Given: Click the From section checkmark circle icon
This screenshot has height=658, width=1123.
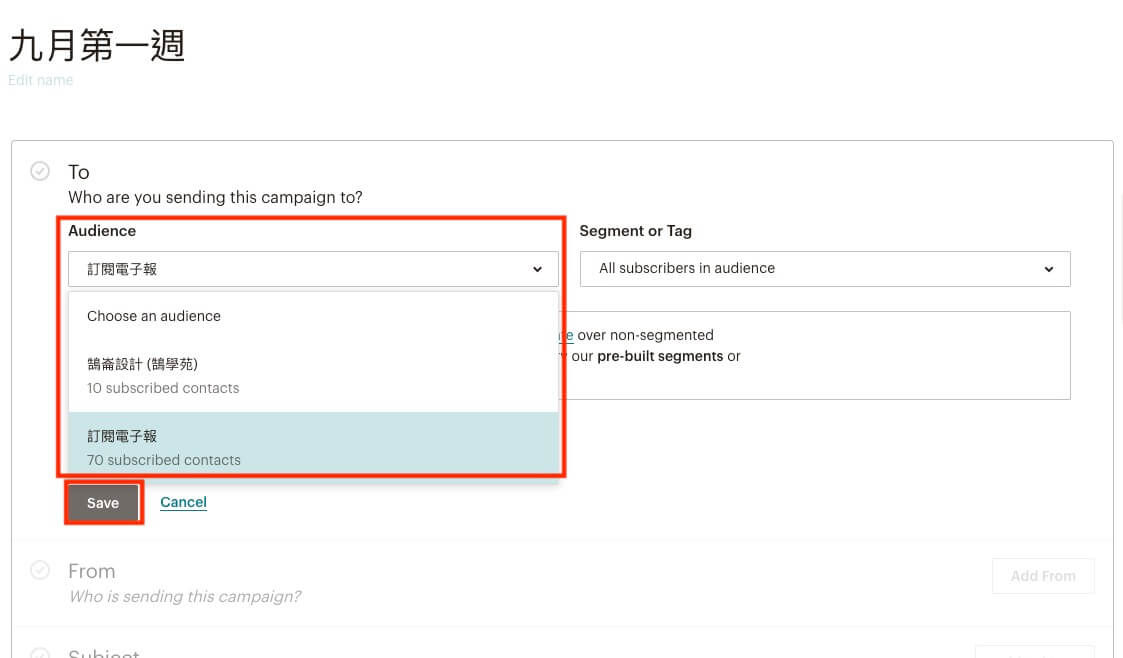Looking at the screenshot, I should (40, 570).
